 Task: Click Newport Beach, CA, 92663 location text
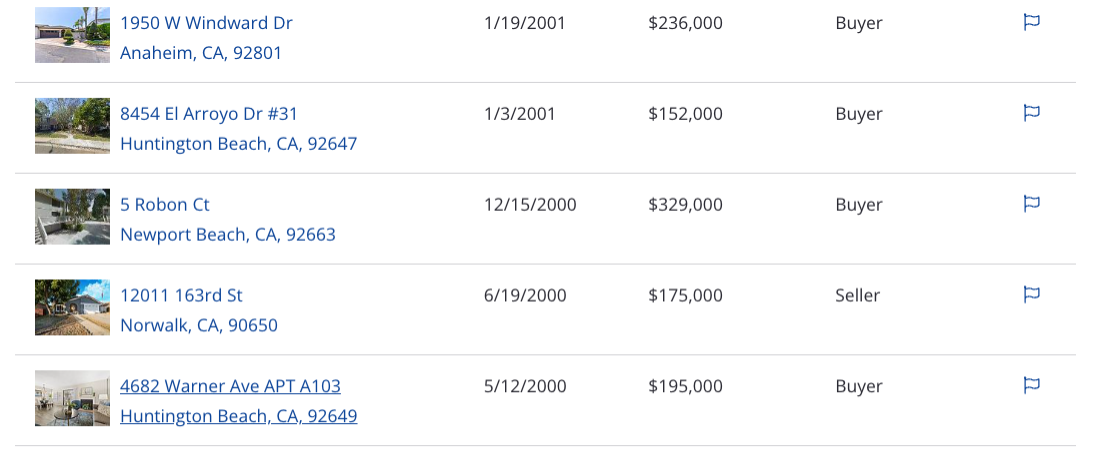click(227, 234)
